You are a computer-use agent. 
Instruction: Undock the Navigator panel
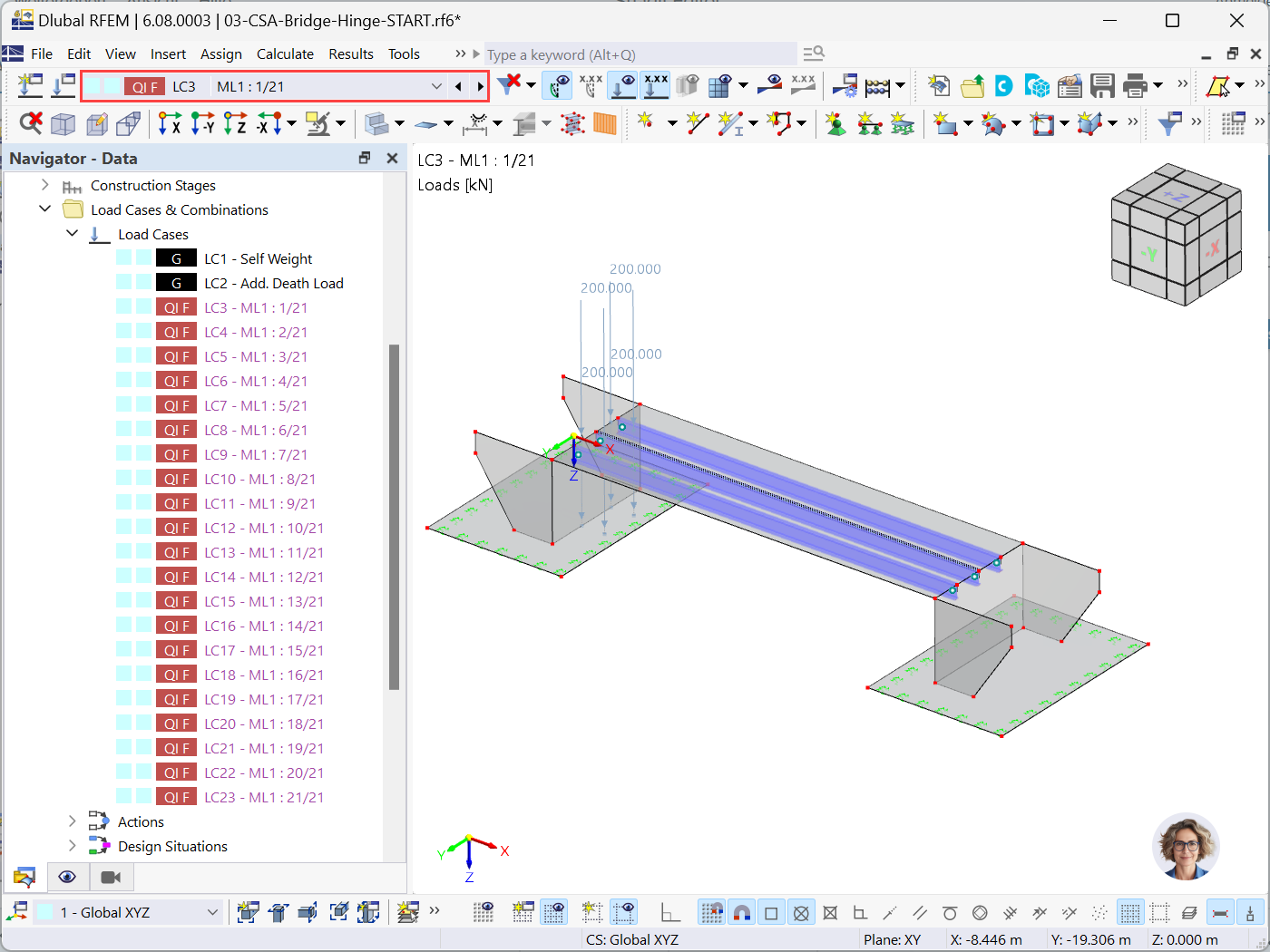coord(365,158)
